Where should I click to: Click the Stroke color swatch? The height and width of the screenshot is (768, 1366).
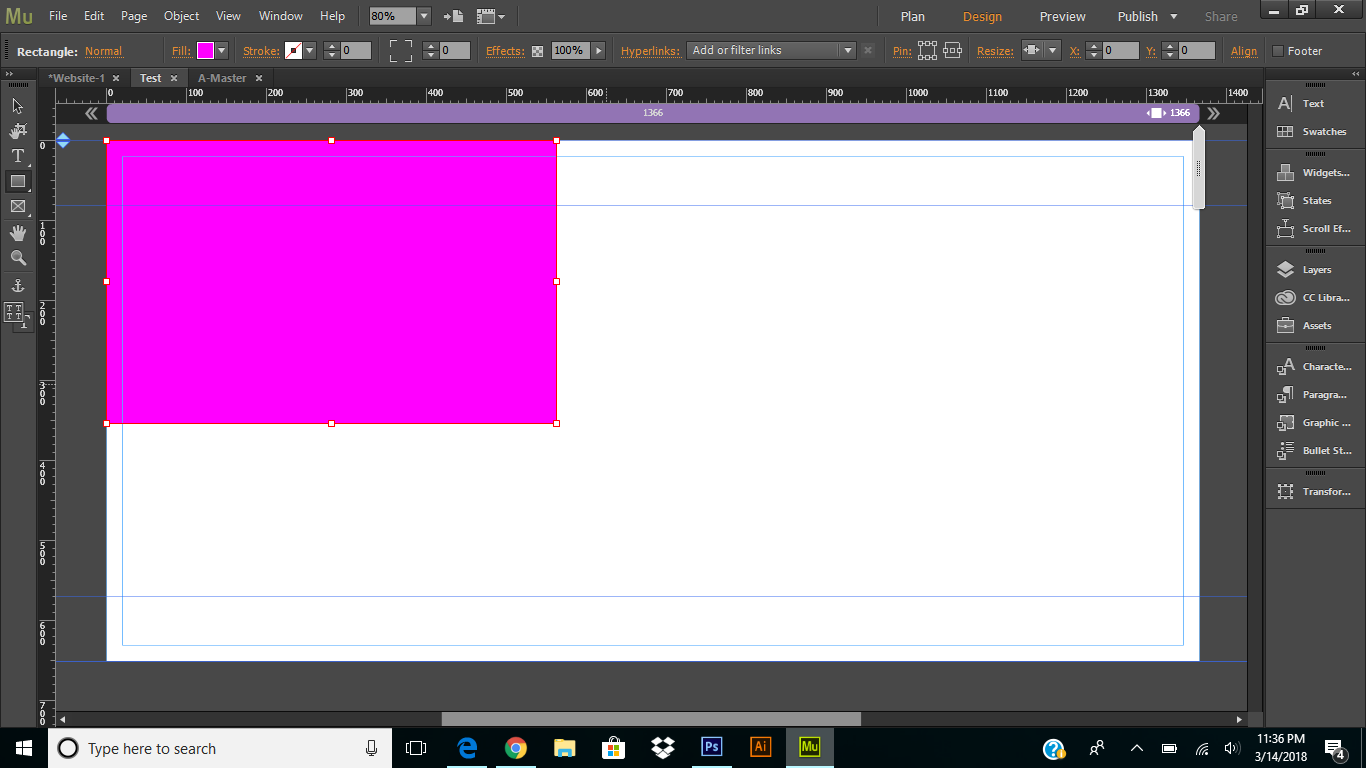[293, 50]
